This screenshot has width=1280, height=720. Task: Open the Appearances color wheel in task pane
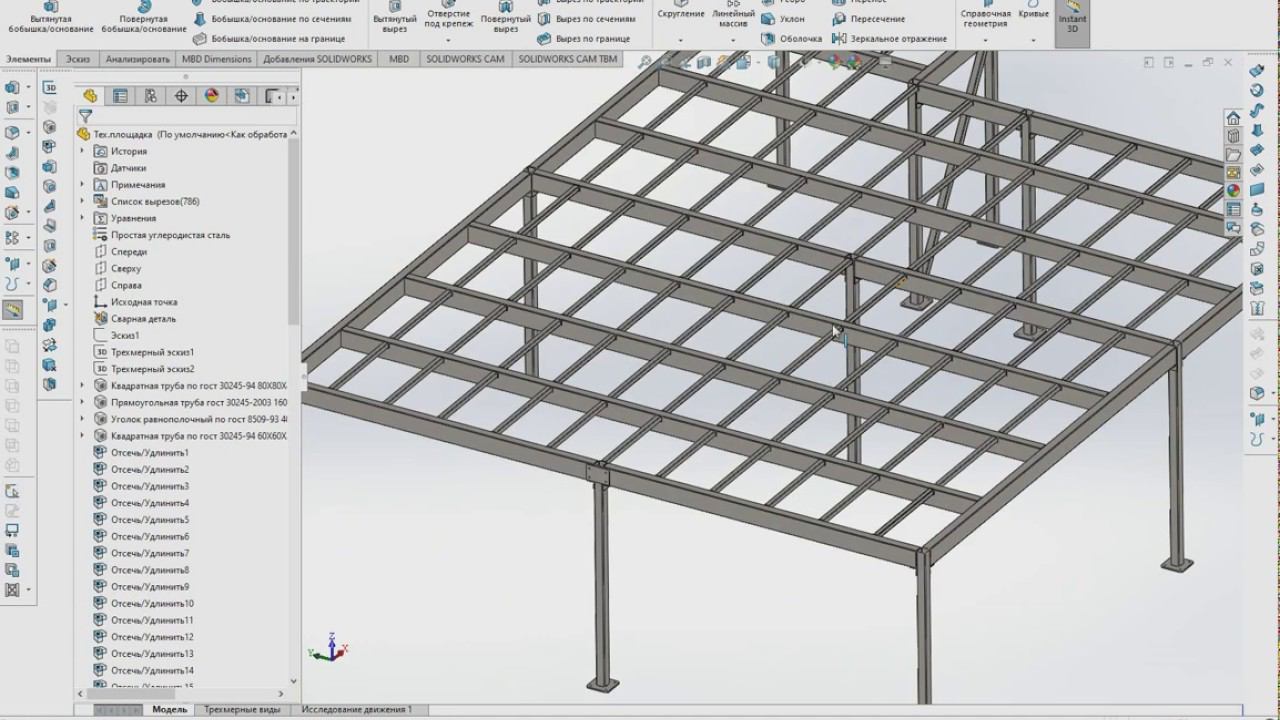pos(1233,191)
